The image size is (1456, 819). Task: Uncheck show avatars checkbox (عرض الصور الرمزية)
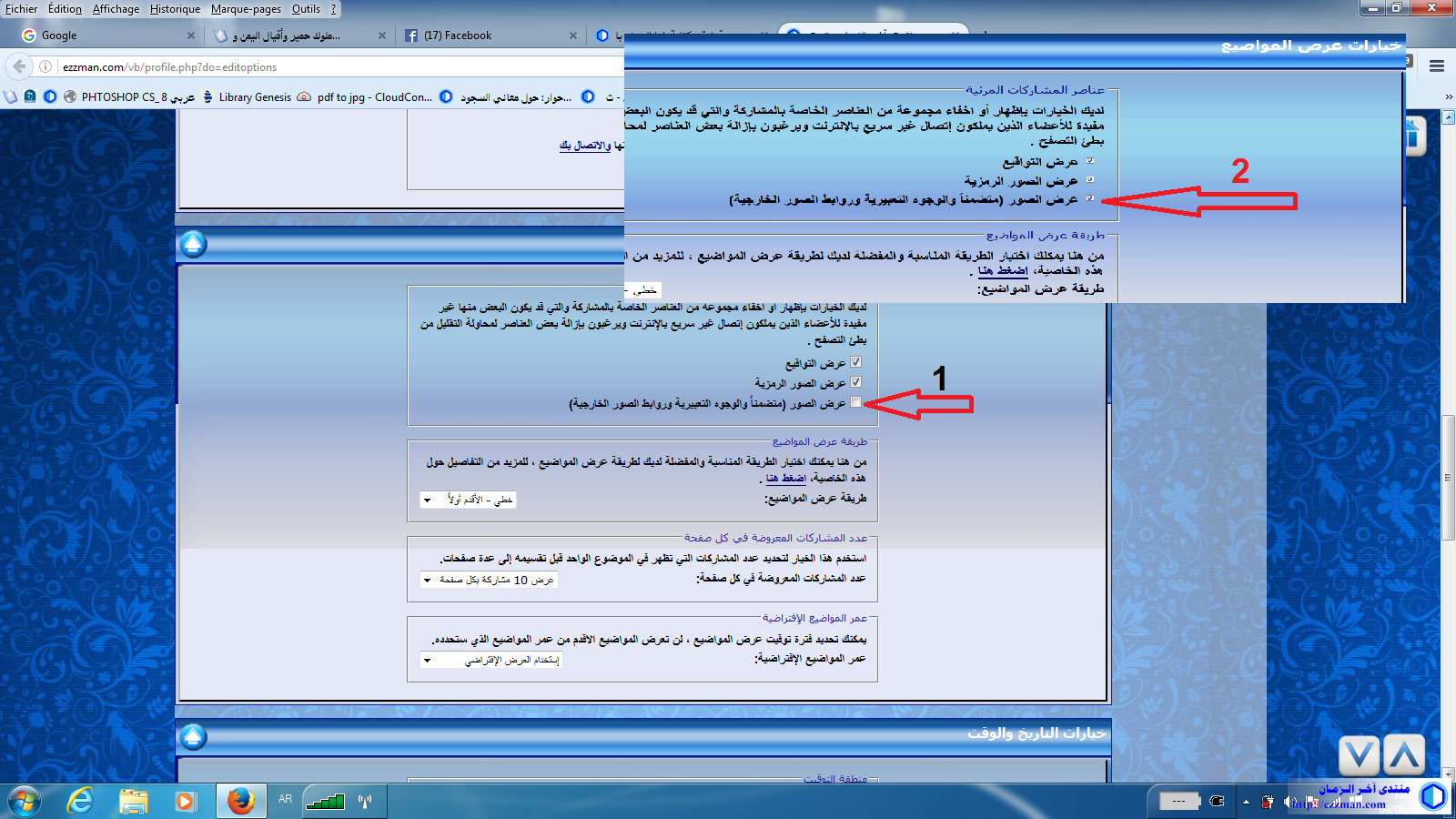(x=855, y=382)
